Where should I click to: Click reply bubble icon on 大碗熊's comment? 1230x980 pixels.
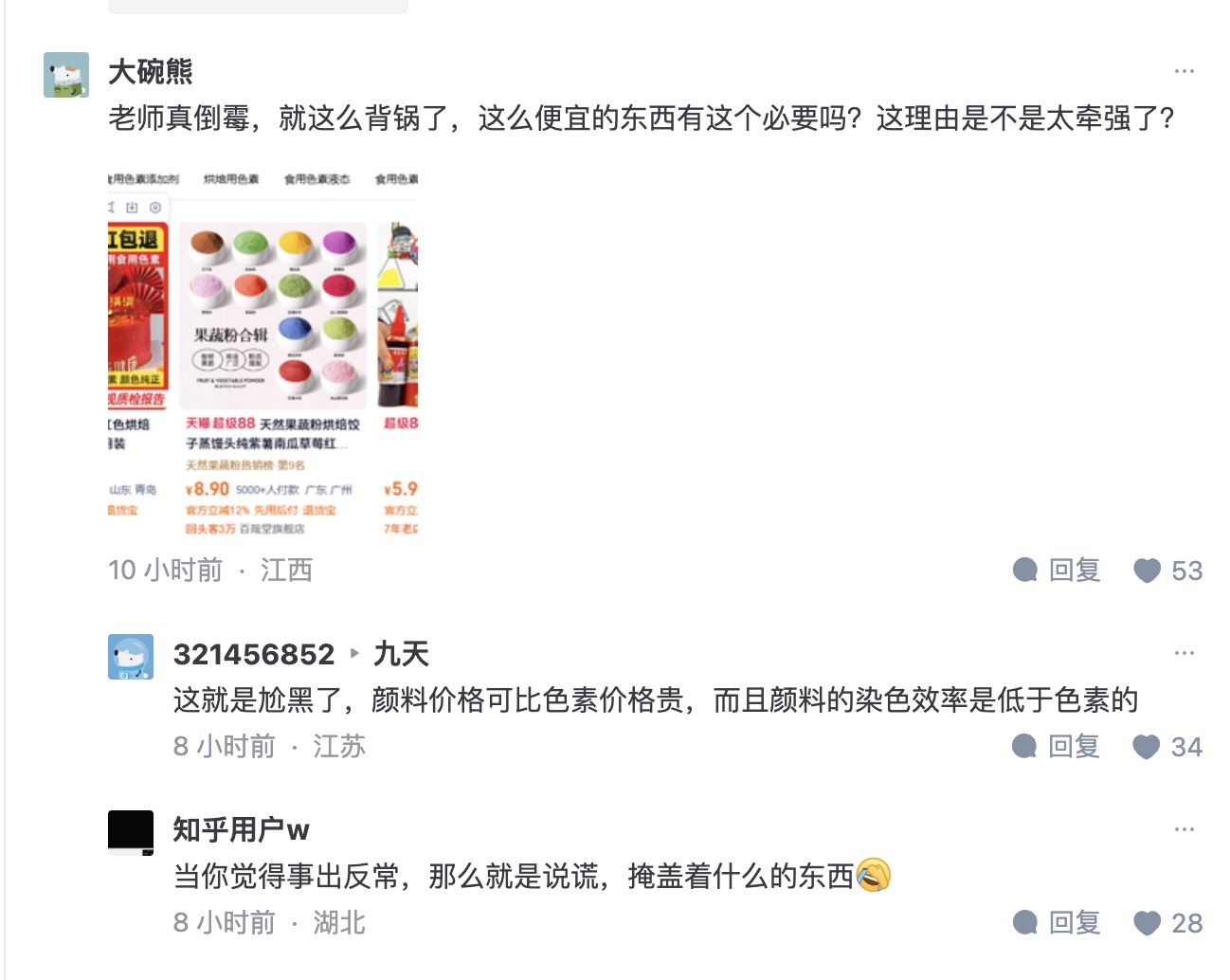click(1025, 571)
